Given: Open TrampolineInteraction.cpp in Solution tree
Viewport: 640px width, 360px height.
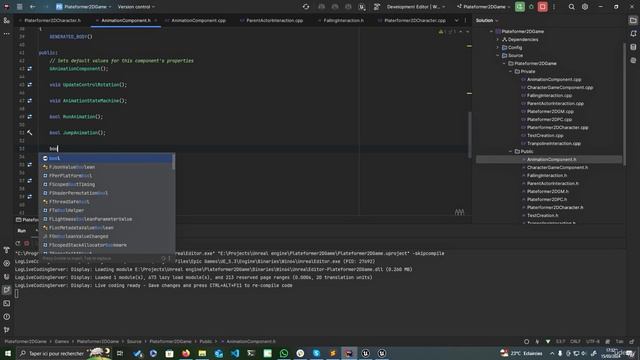Looking at the screenshot, I should 553,143.
